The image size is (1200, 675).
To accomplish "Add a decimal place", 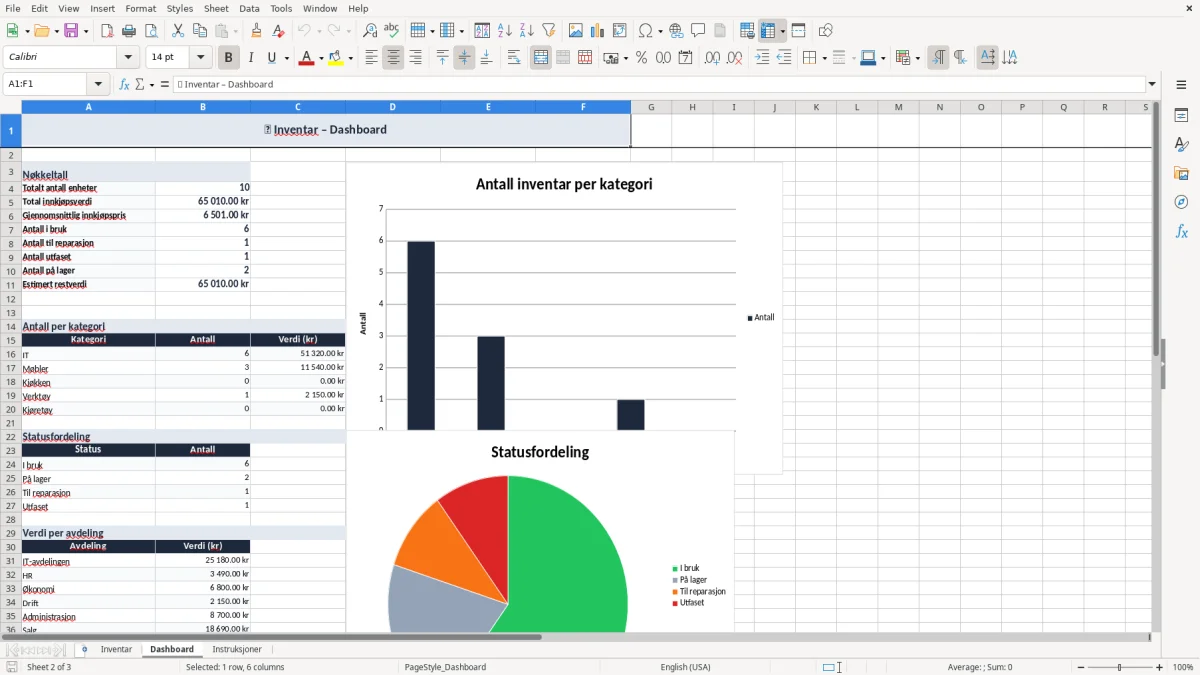I will pyautogui.click(x=712, y=58).
